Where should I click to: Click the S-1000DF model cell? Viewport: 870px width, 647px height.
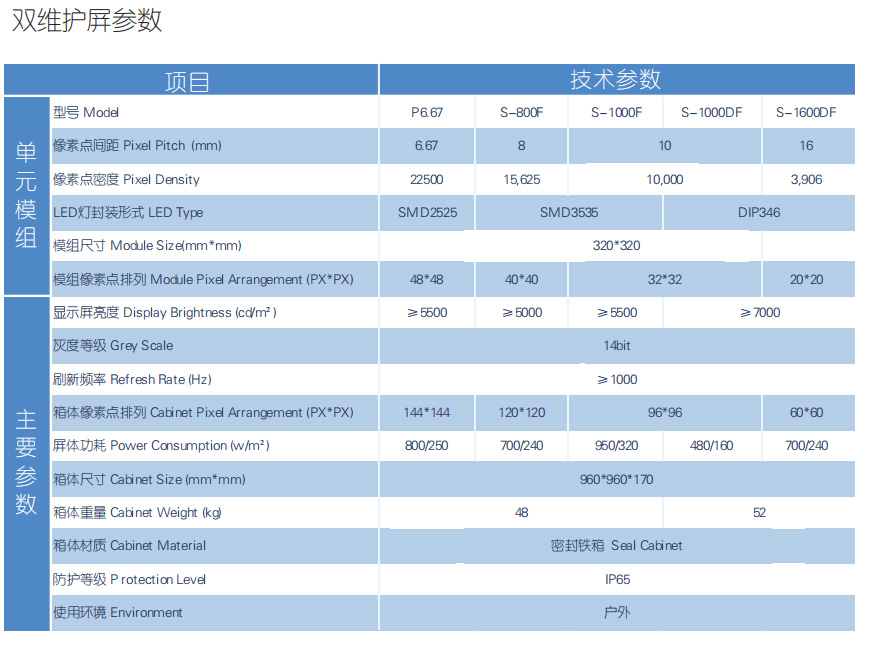click(711, 113)
